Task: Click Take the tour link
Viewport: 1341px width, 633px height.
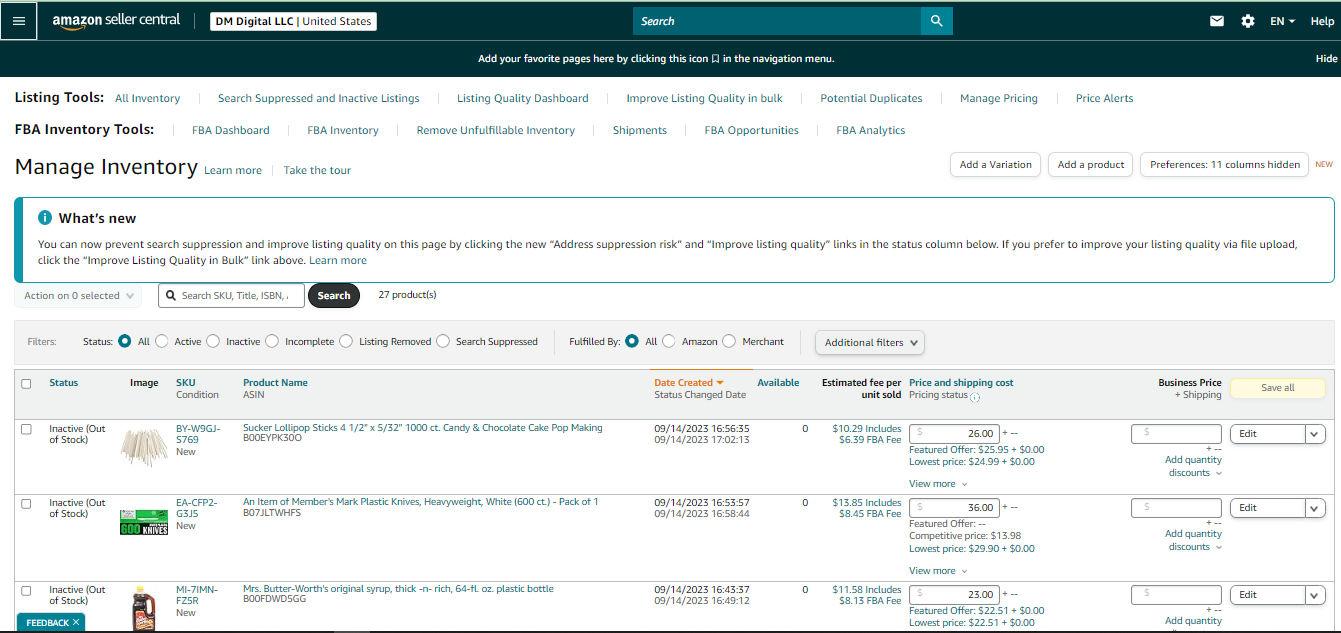Action: point(317,170)
